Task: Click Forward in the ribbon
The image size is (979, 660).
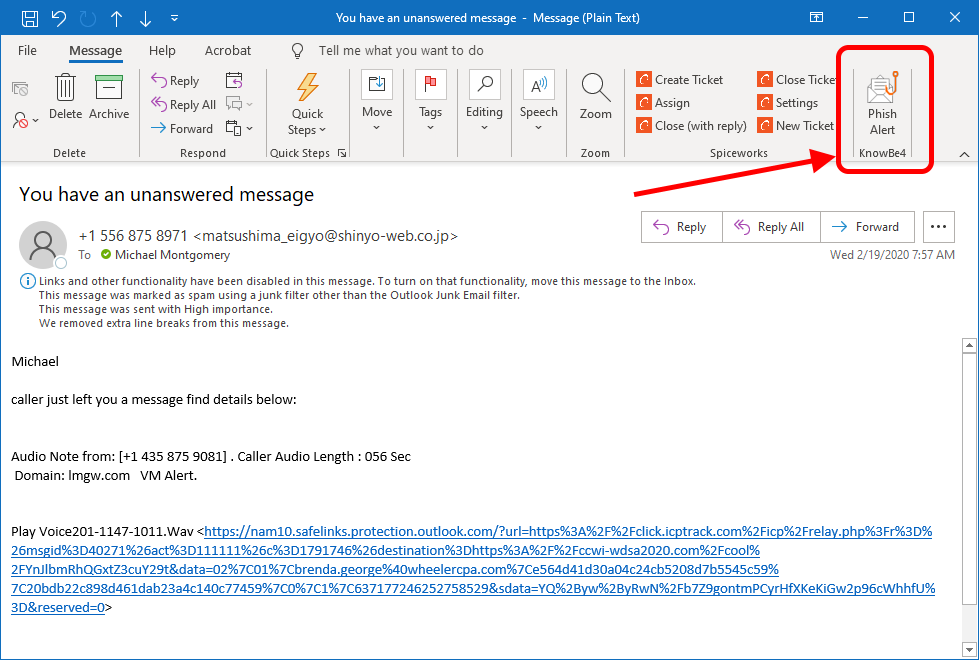Action: click(182, 129)
